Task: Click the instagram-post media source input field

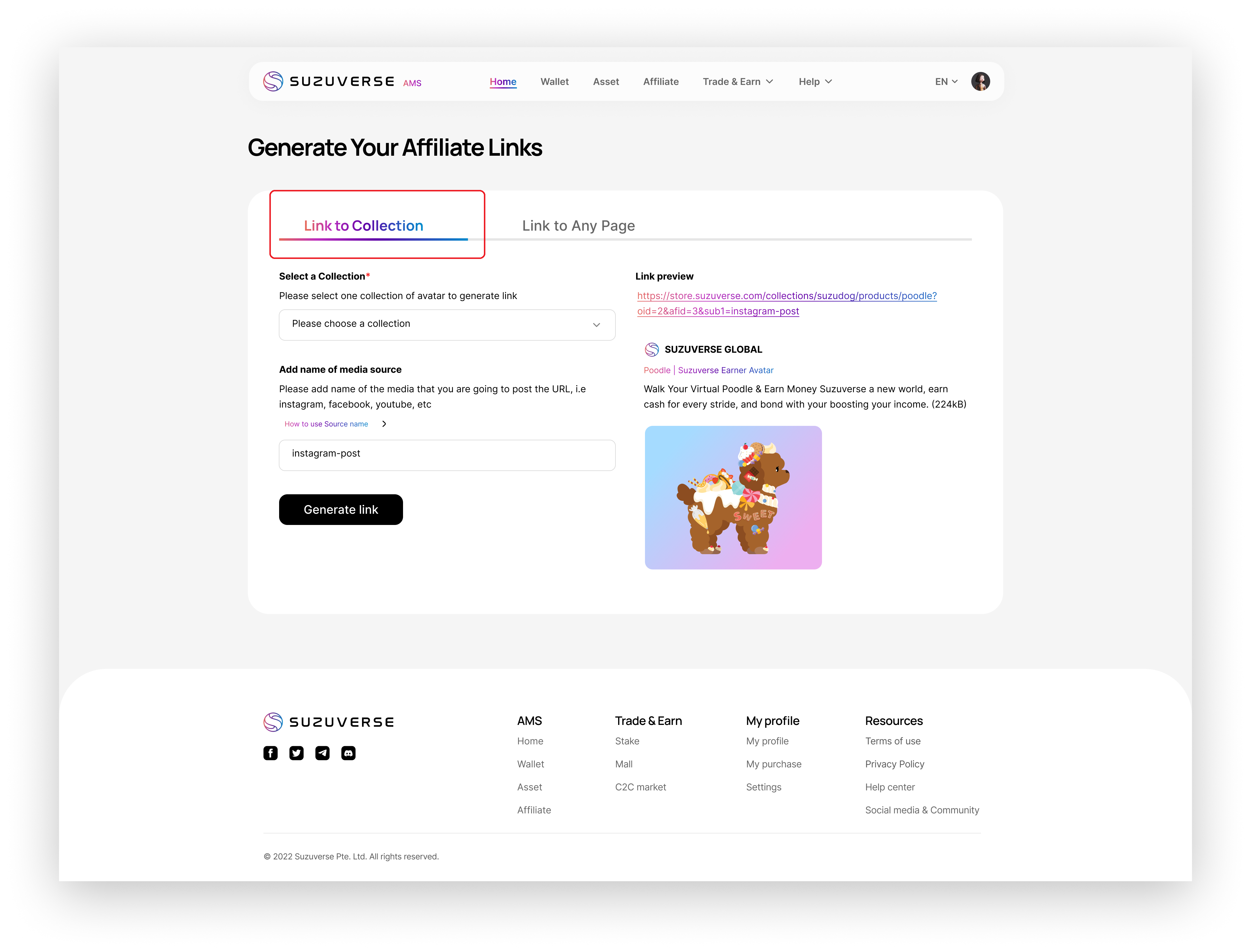Action: point(447,455)
